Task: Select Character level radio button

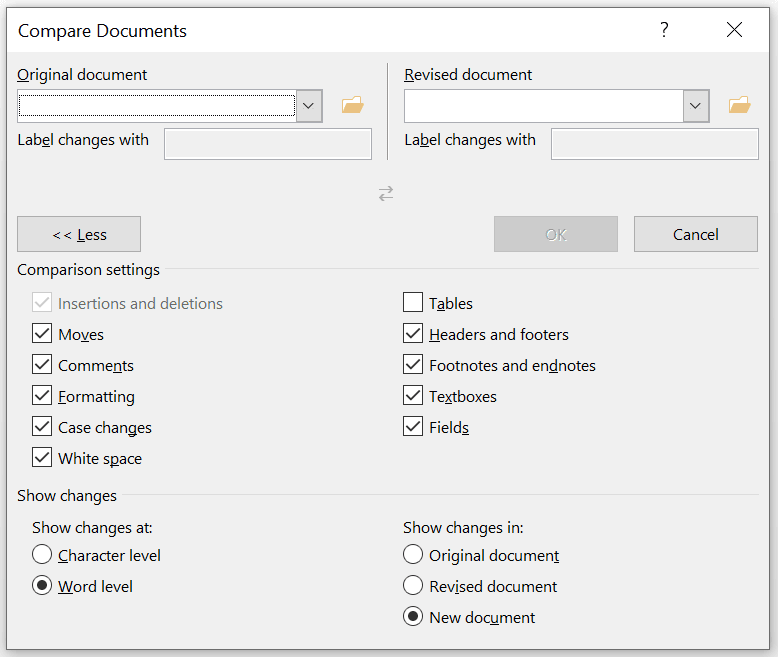Action: point(42,554)
